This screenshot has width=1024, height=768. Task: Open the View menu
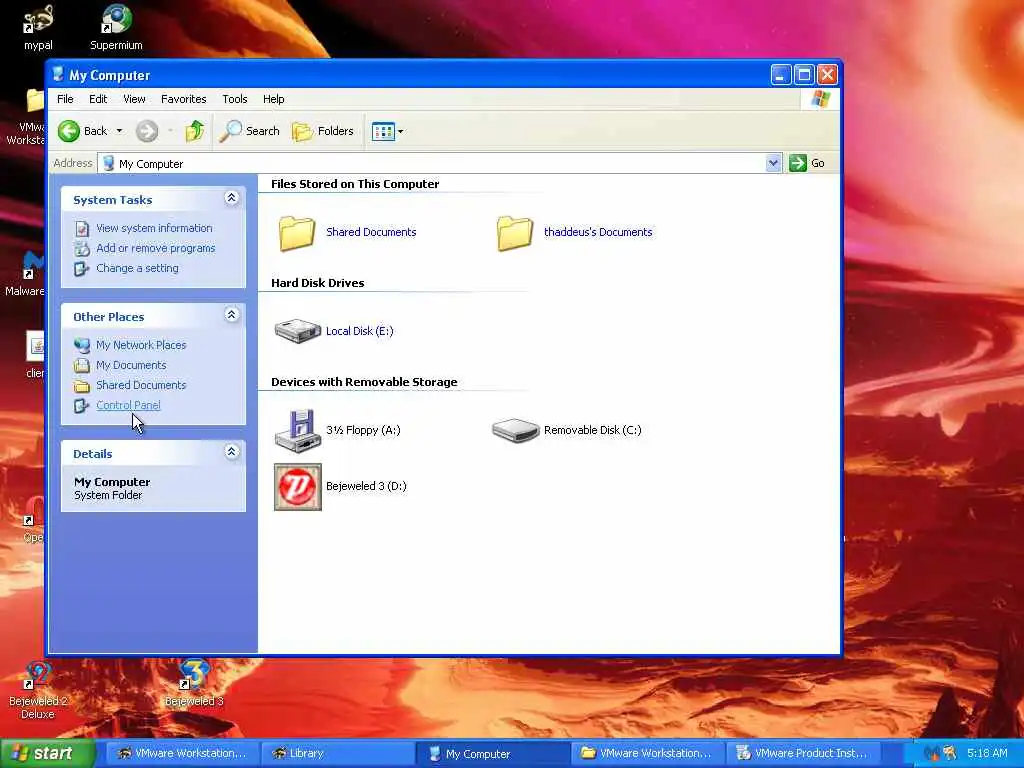point(134,99)
